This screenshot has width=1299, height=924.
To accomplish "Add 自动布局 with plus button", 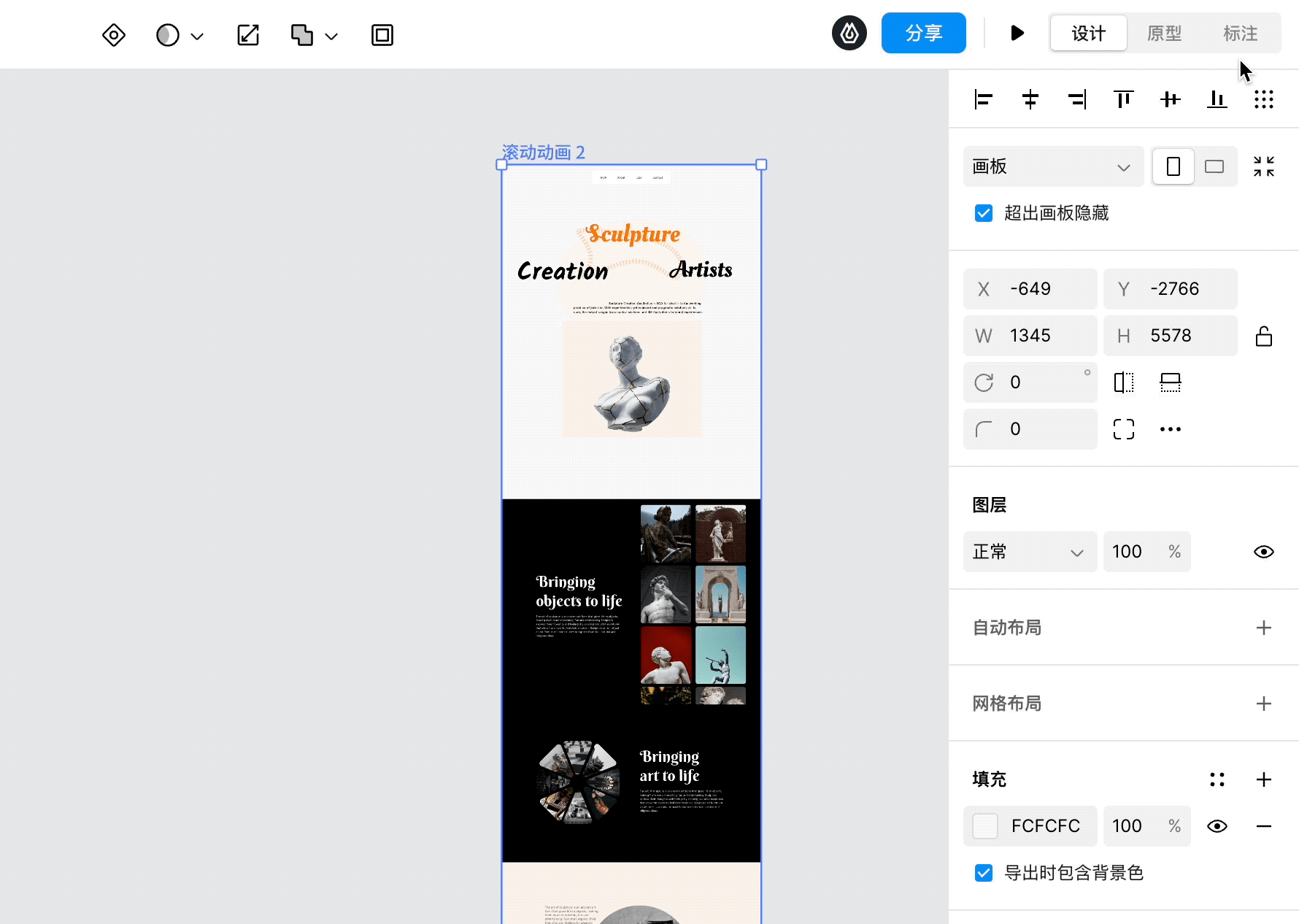I will click(1264, 628).
